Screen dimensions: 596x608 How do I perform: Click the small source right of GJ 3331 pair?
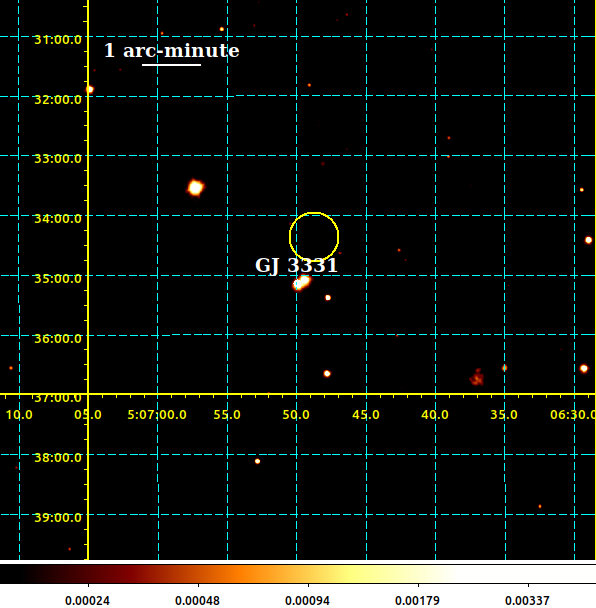[328, 298]
